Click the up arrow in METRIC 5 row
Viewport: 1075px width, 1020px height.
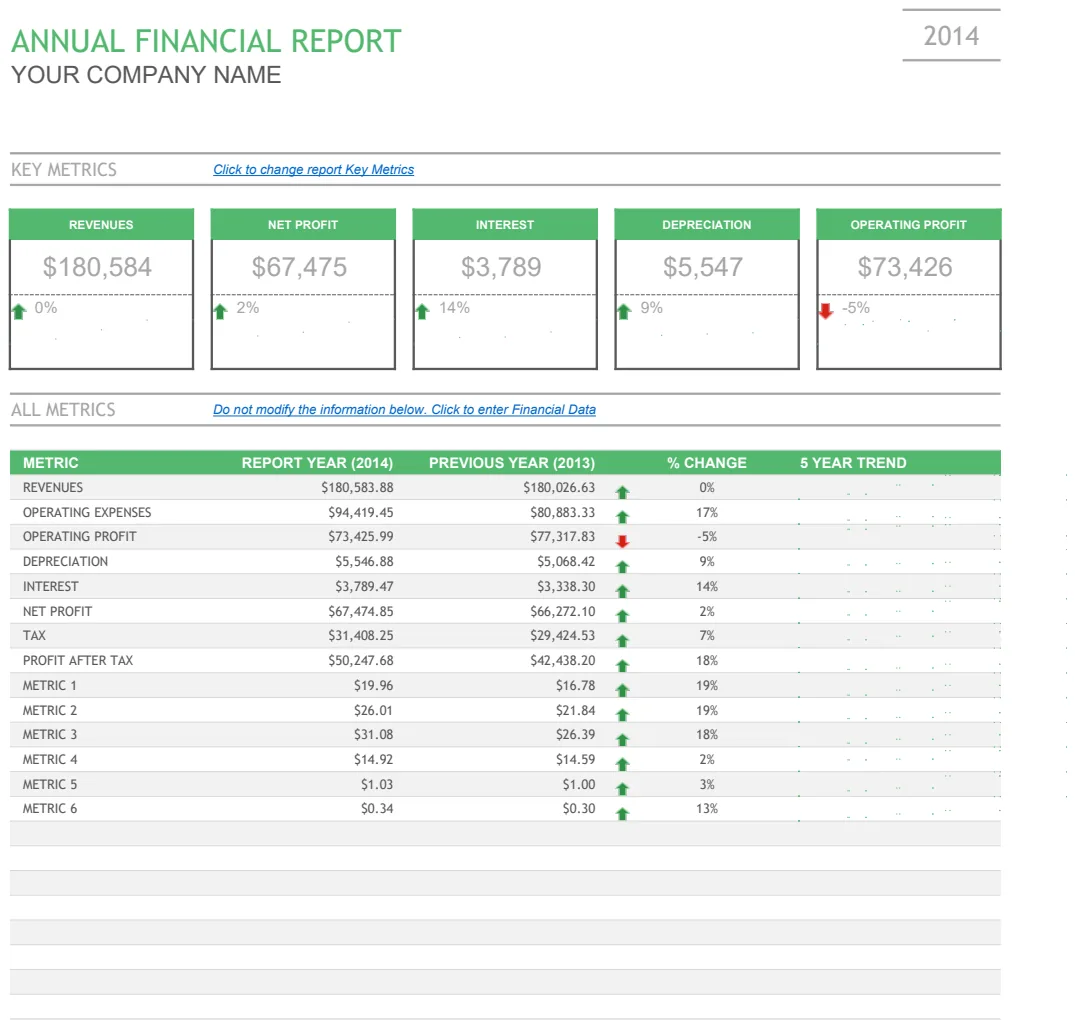623,788
